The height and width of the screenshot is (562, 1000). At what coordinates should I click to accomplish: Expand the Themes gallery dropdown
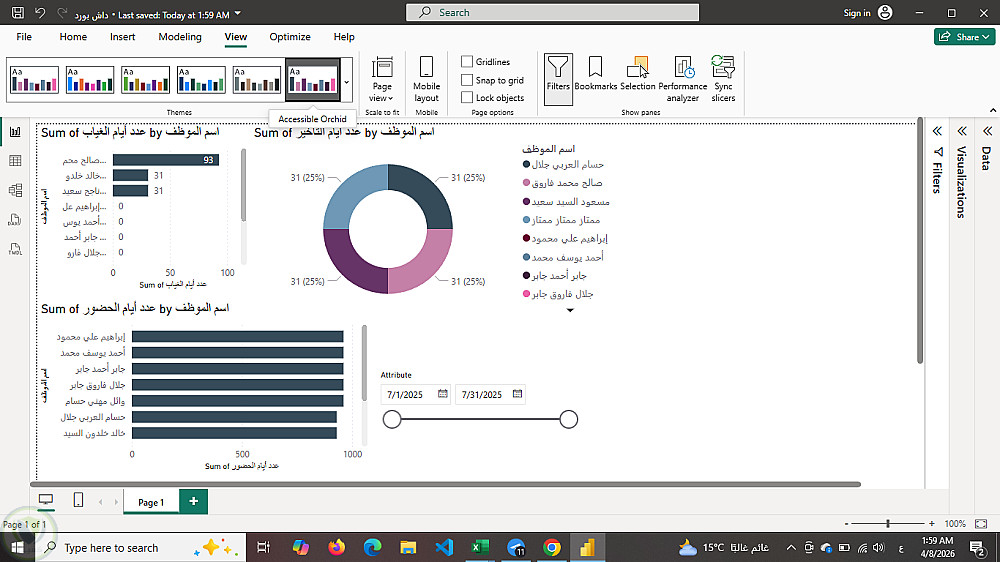click(347, 82)
